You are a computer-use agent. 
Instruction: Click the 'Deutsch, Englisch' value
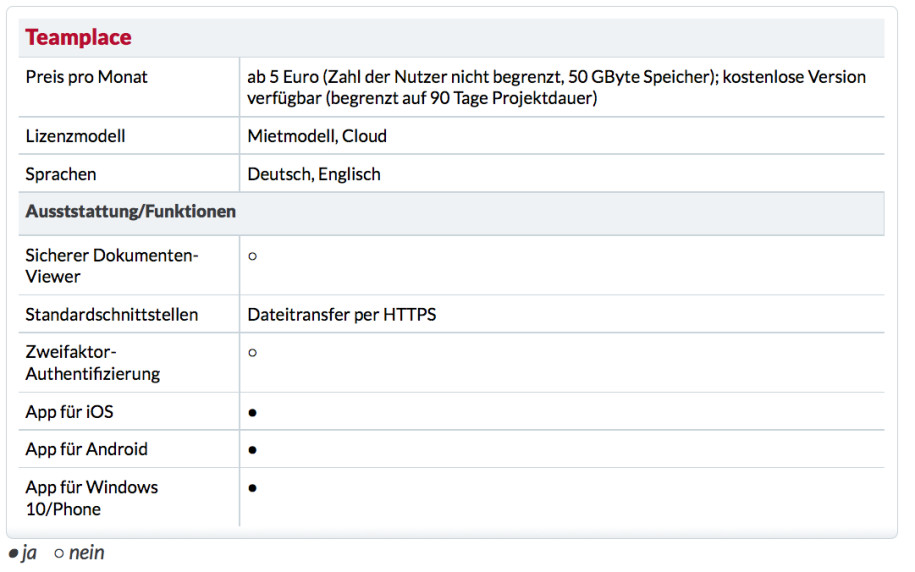tap(314, 175)
